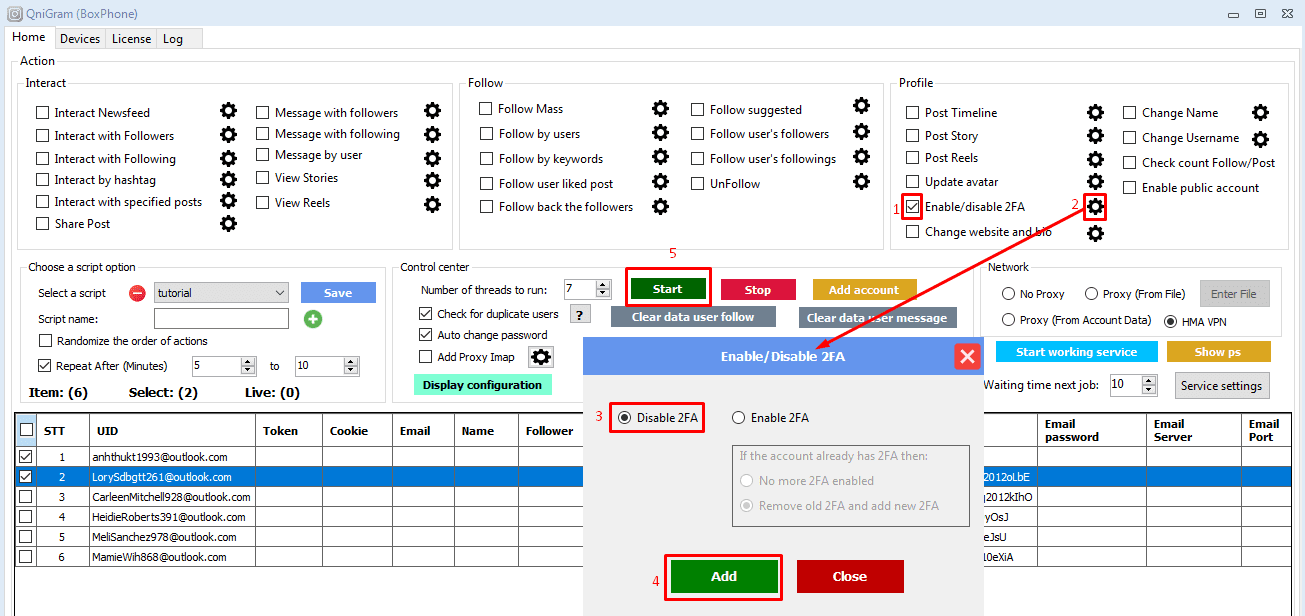This screenshot has width=1305, height=616.
Task: Open Add Proxy Imap gear settings
Action: coord(541,357)
